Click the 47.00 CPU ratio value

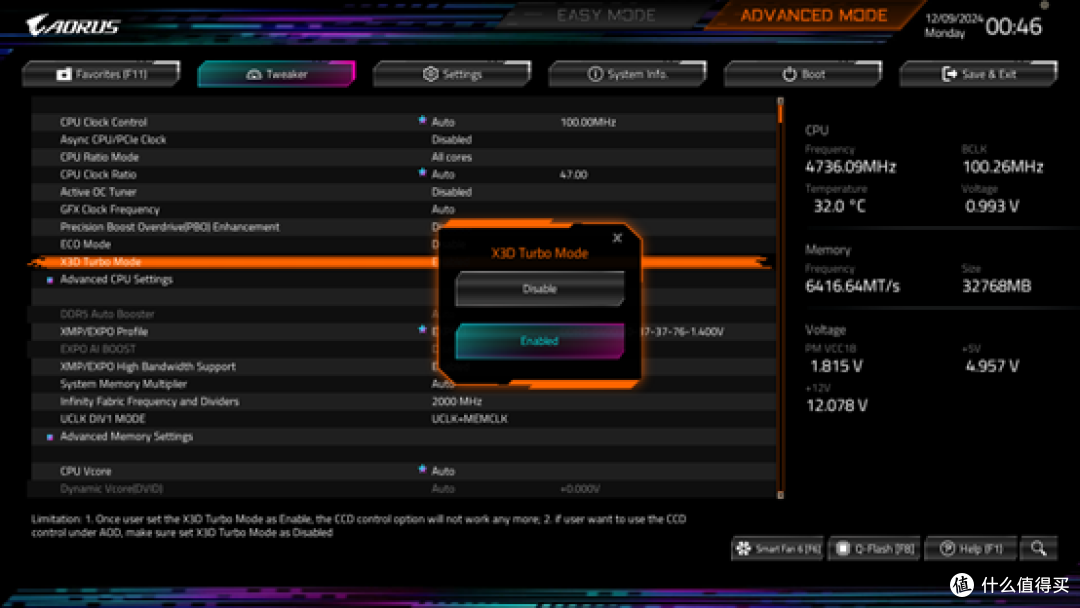coord(573,174)
